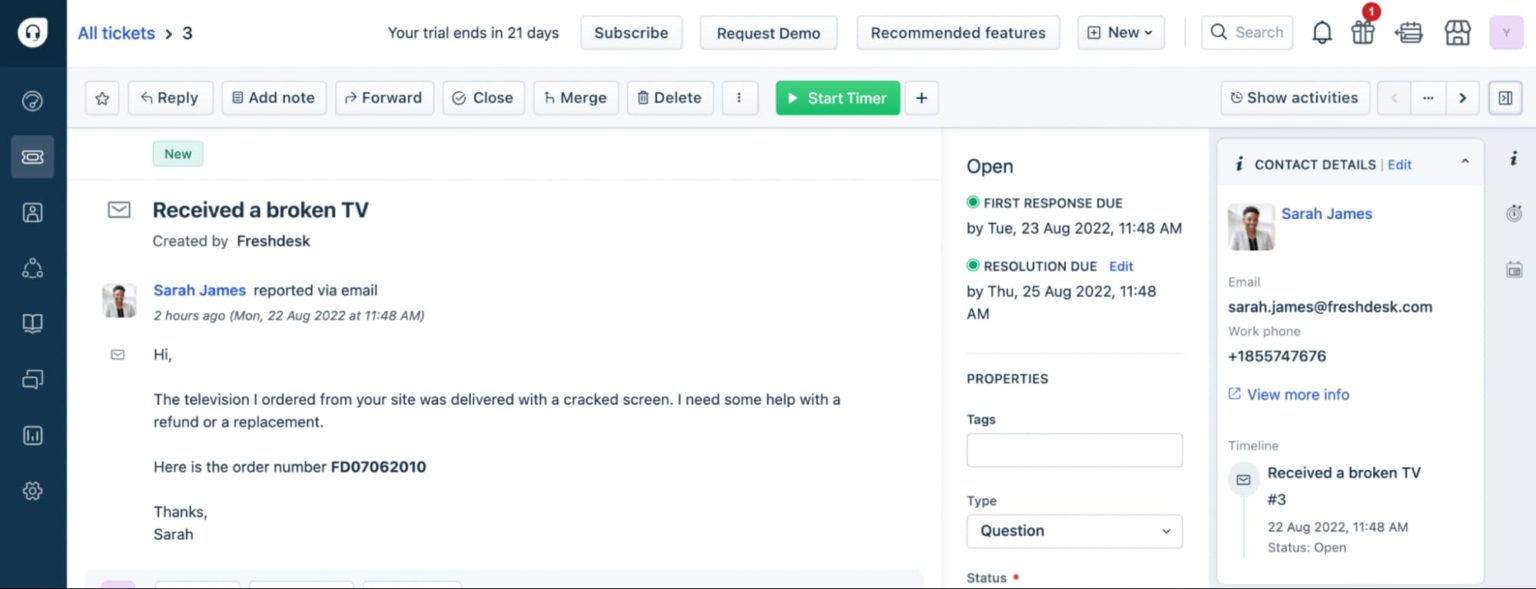Delete this ticket using the trash icon
The width and height of the screenshot is (1536, 589).
(x=669, y=97)
